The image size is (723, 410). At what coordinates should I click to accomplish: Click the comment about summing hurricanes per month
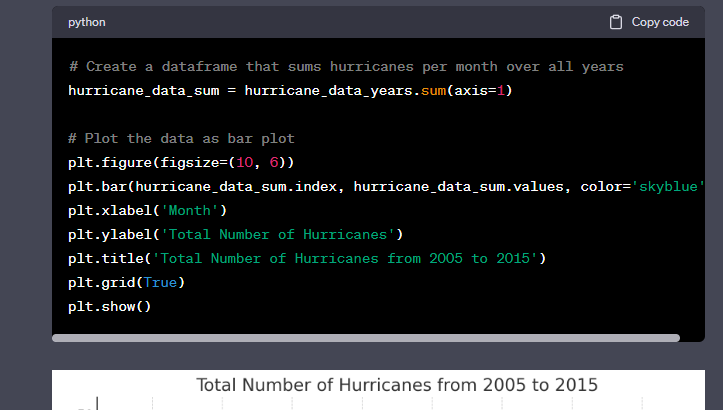[x=346, y=66]
